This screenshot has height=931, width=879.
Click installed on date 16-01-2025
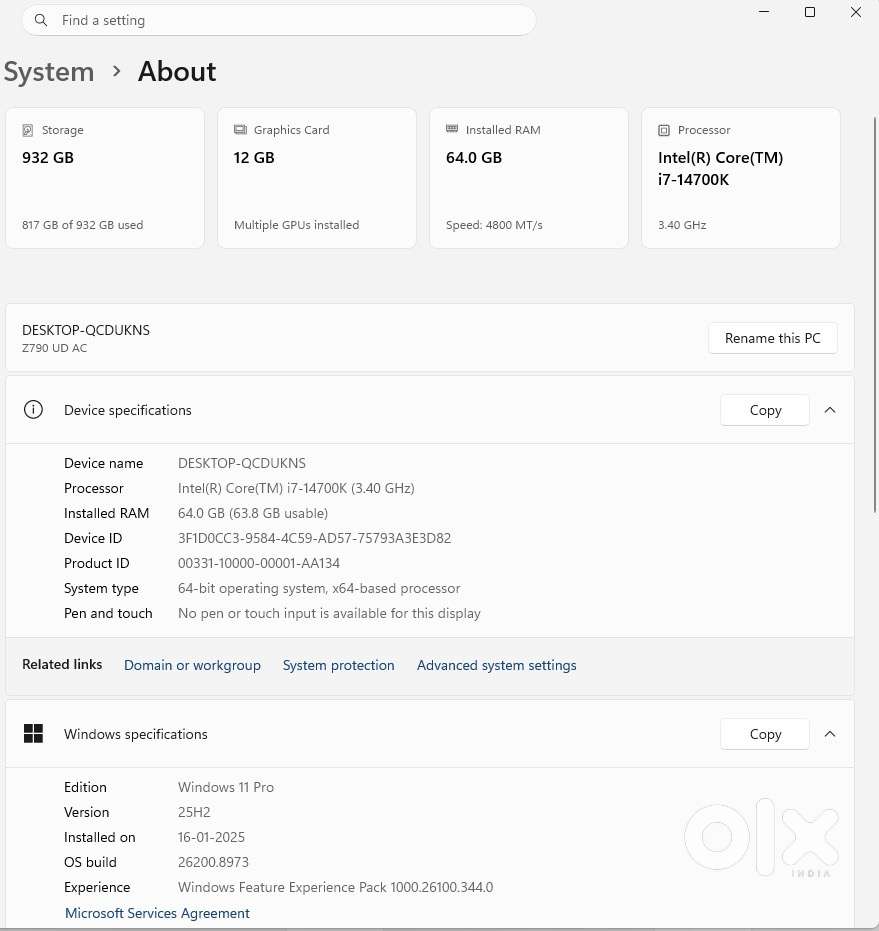tap(211, 837)
